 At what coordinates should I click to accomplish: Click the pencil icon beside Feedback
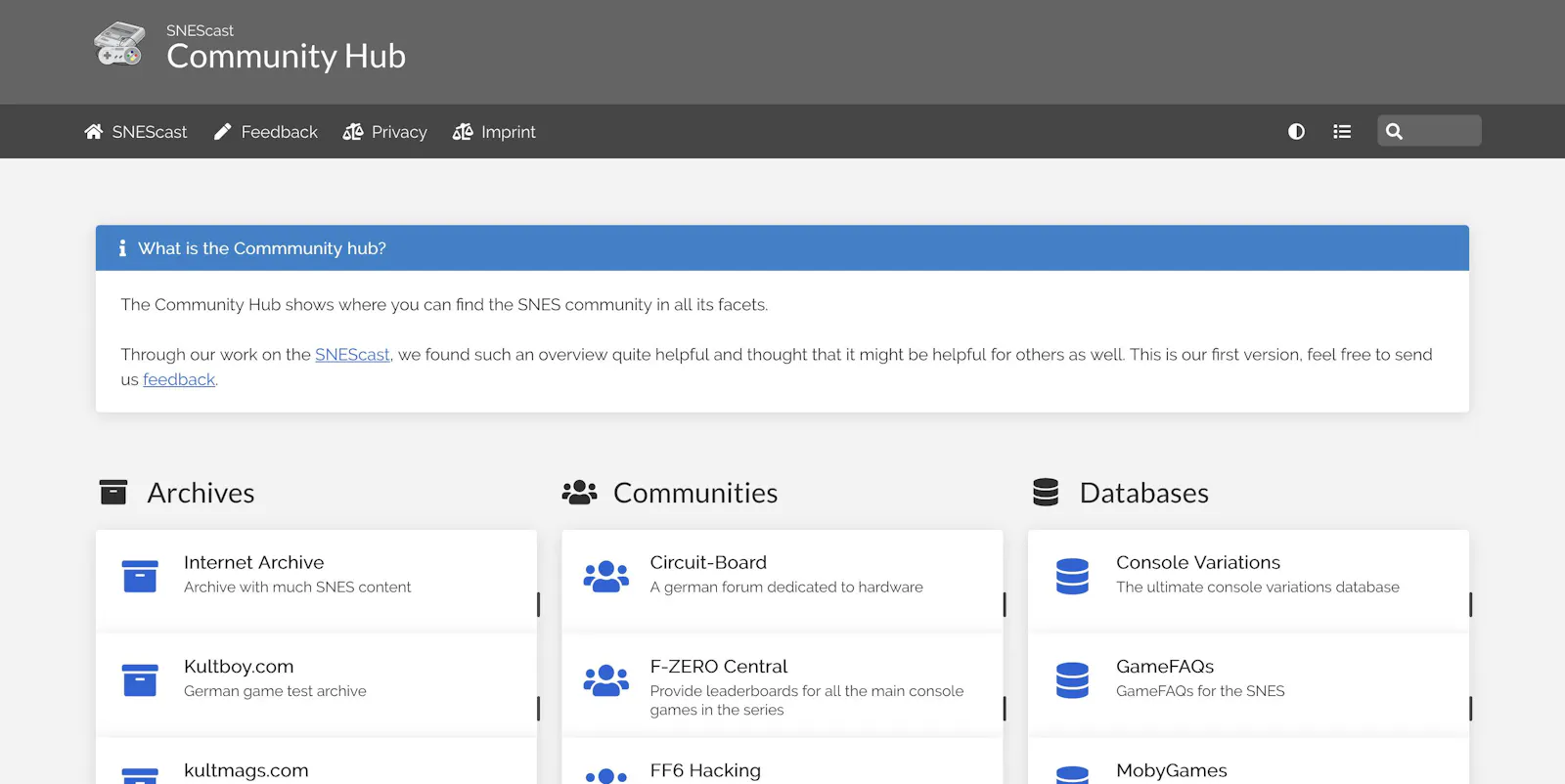(x=223, y=131)
